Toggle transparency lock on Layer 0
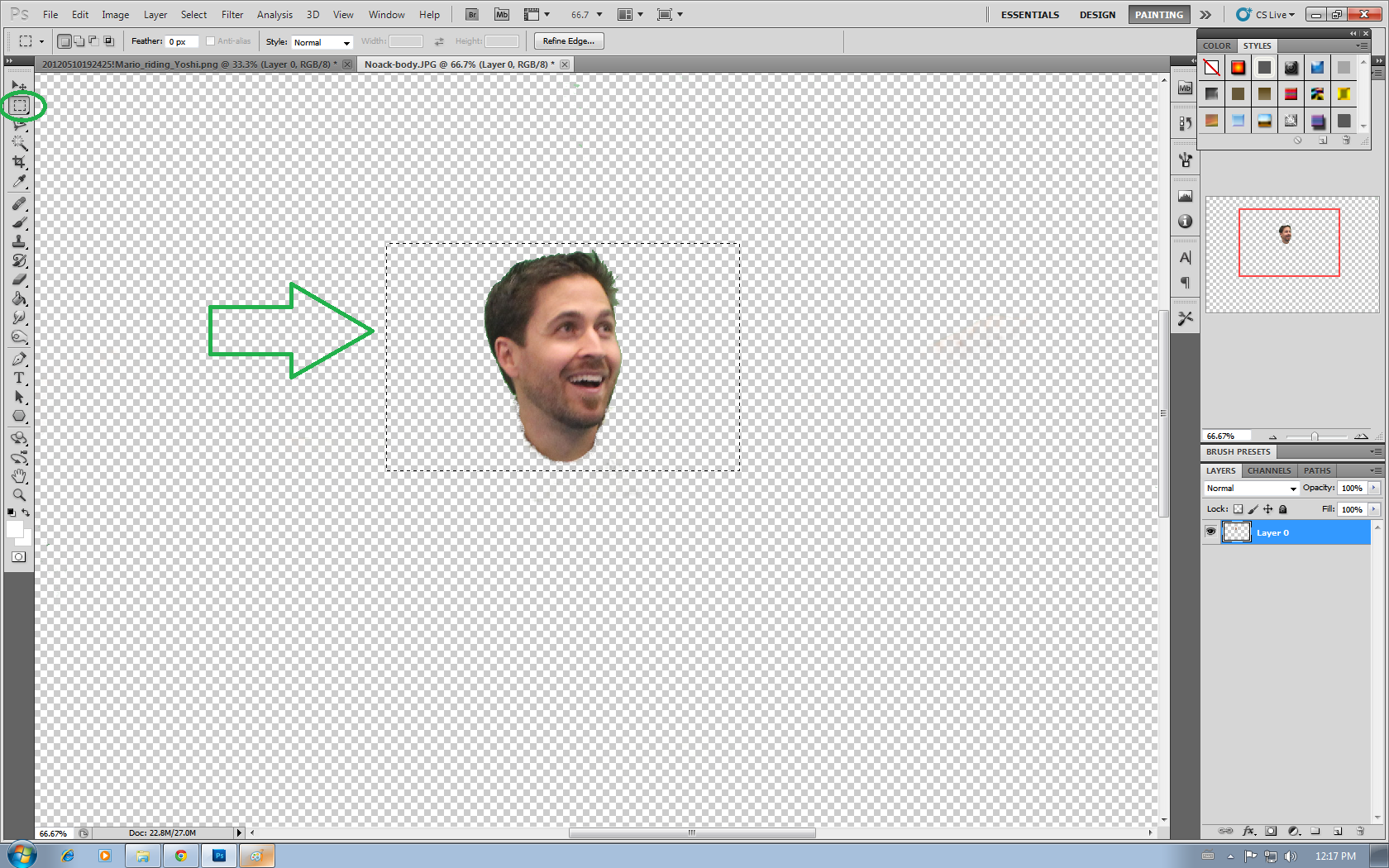The height and width of the screenshot is (868, 1389). click(1237, 509)
